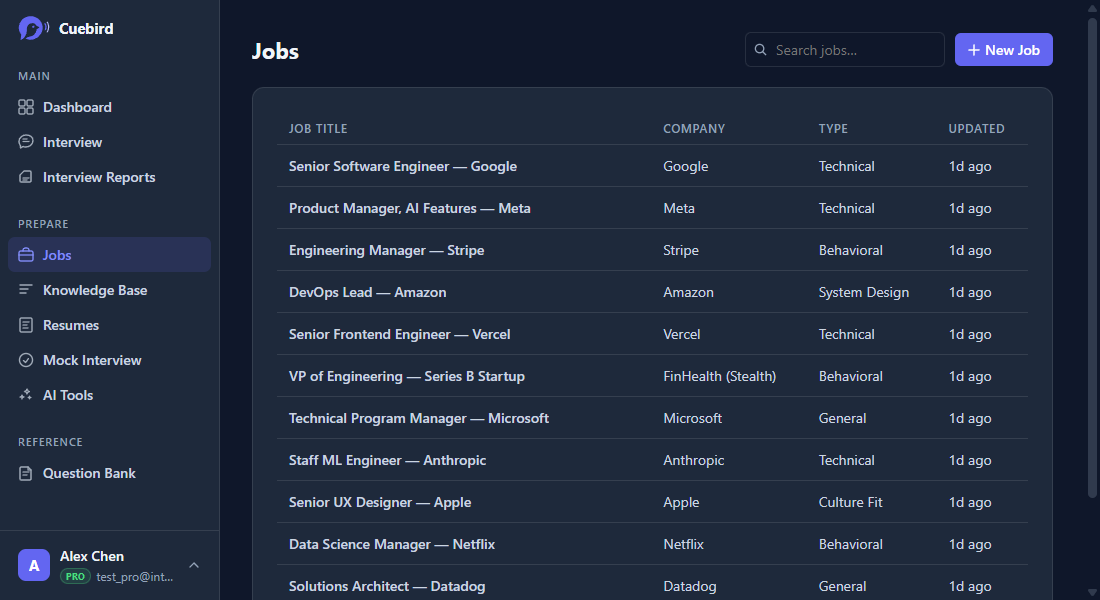
Task: Open AI Tools
Action: [109, 395]
